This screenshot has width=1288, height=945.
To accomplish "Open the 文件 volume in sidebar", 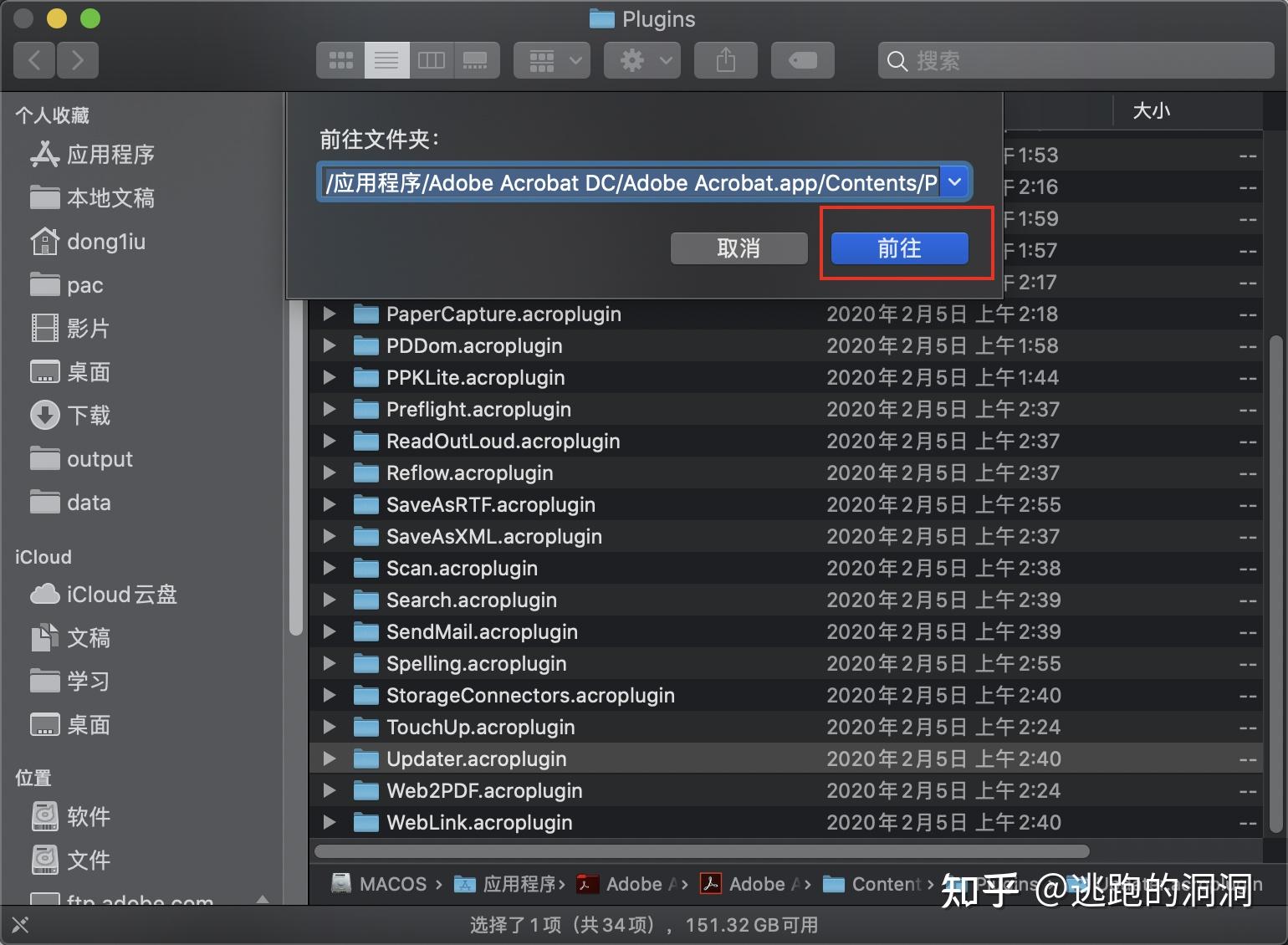I will [x=70, y=860].
